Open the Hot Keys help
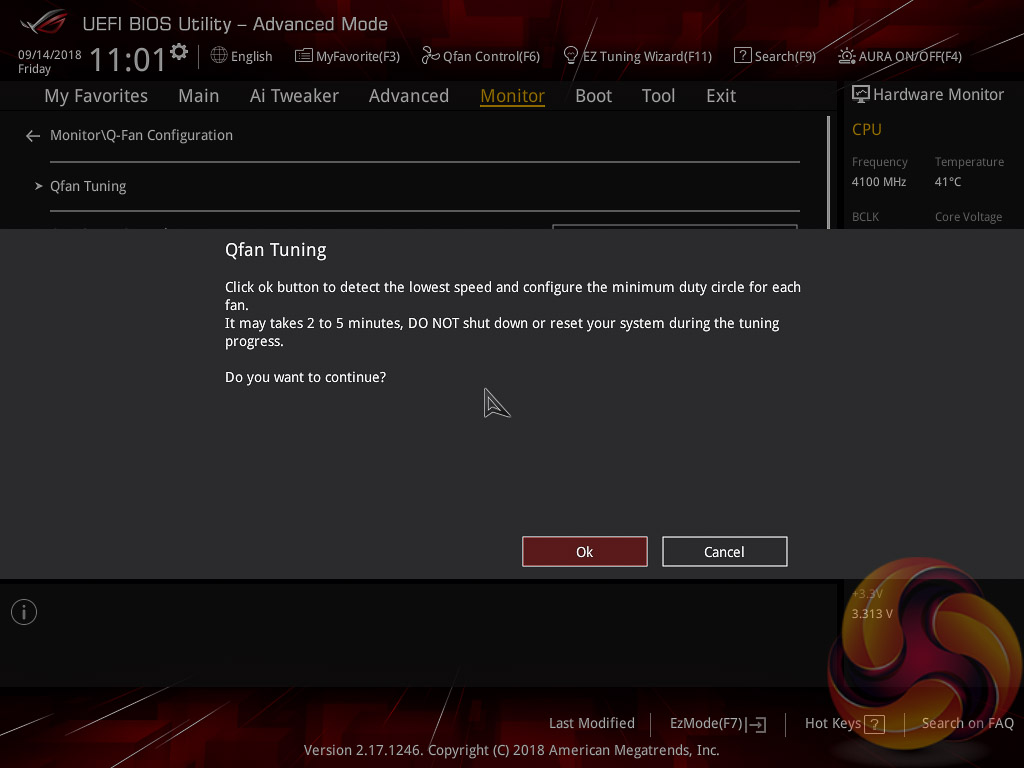Image resolution: width=1024 pixels, height=768 pixels. click(844, 724)
